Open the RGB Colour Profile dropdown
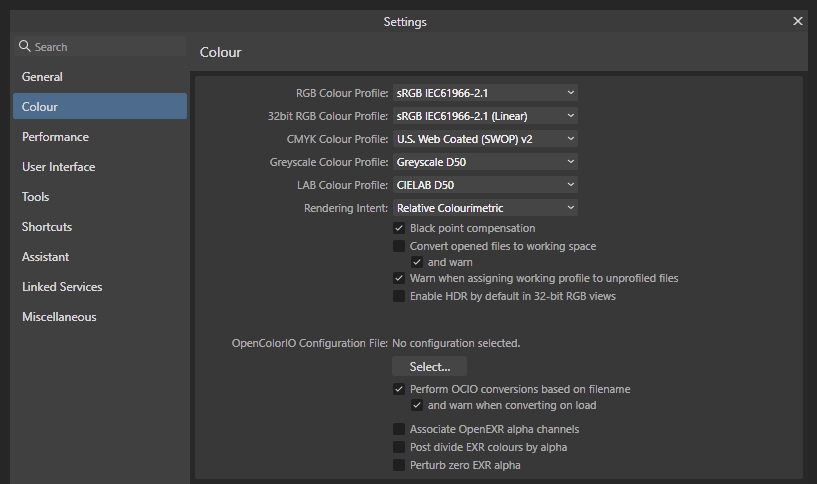The image size is (817, 484). click(485, 93)
